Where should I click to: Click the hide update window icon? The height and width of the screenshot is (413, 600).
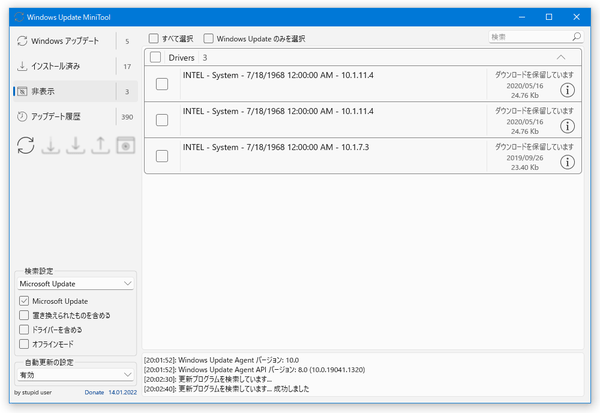pos(126,145)
